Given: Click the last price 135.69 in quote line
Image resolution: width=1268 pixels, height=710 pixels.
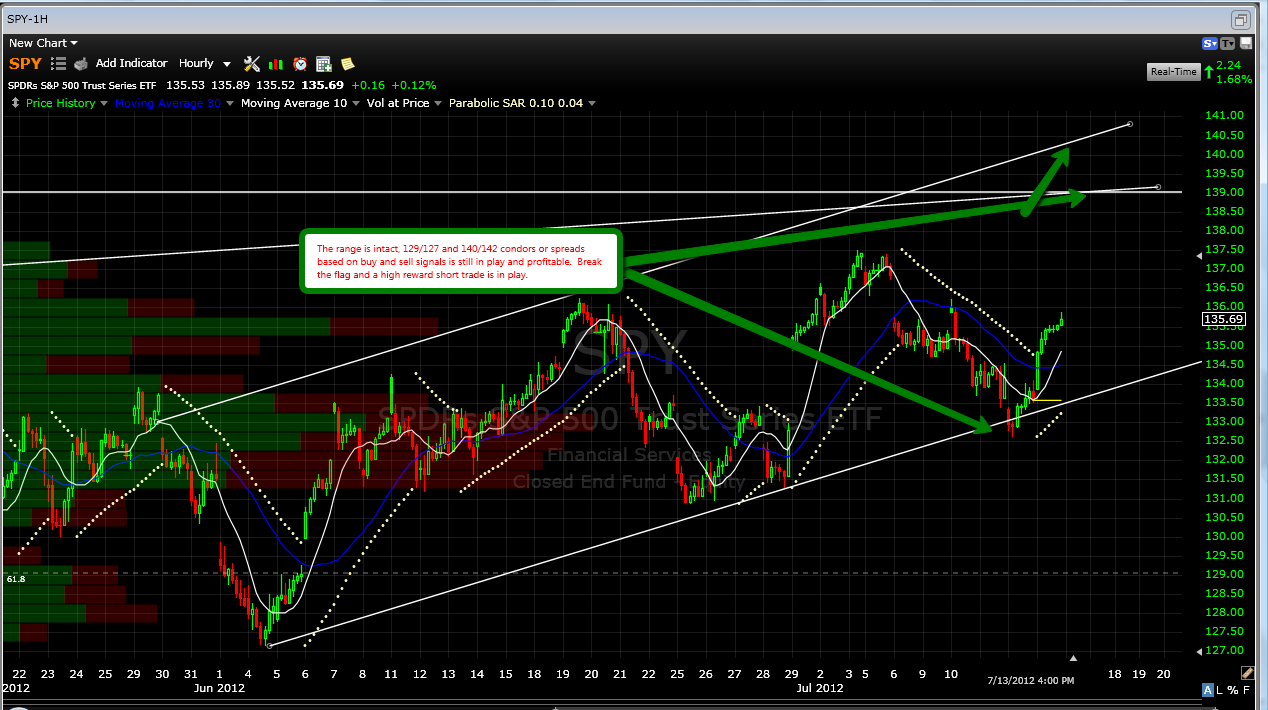Looking at the screenshot, I should pos(323,85).
